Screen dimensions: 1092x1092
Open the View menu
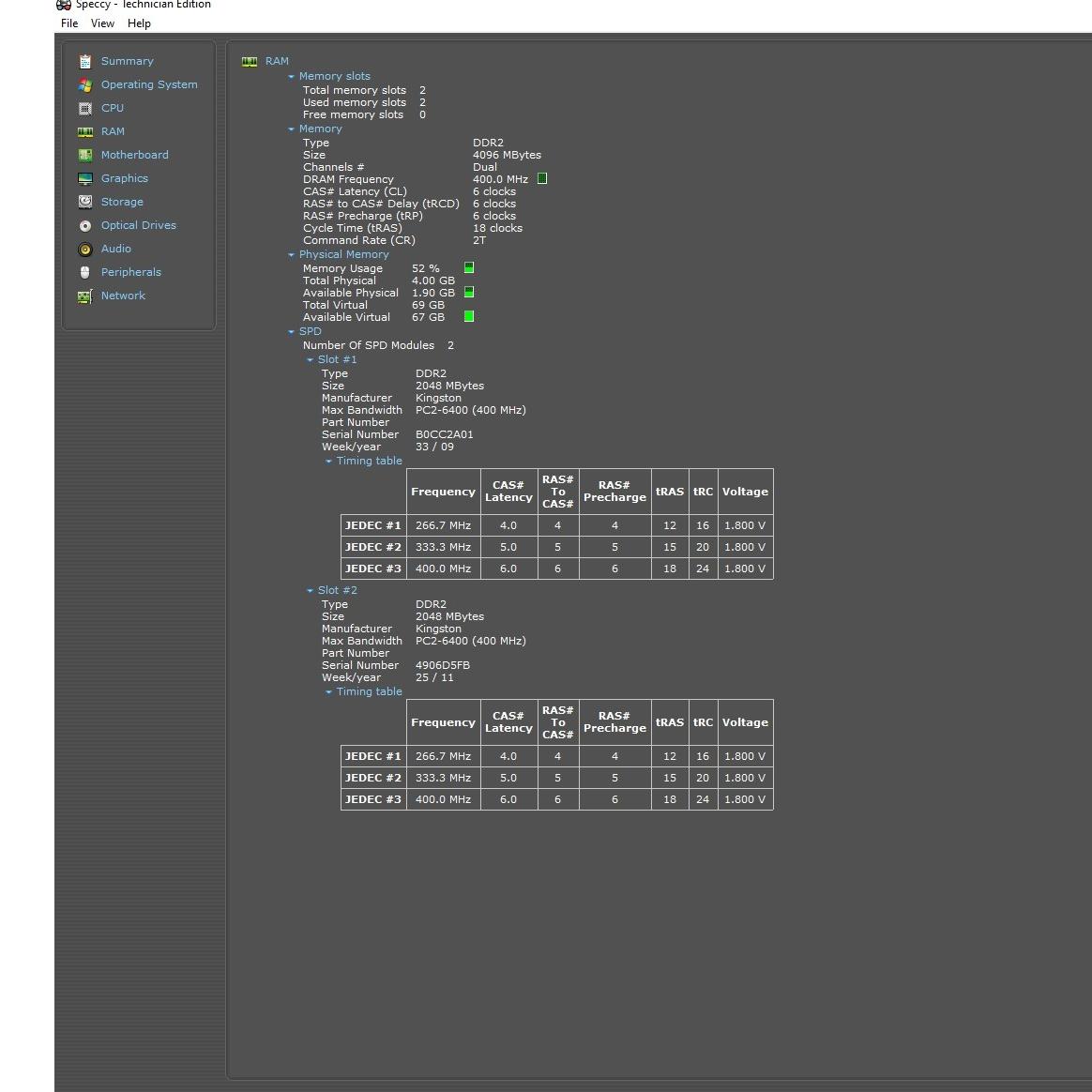pyautogui.click(x=102, y=23)
